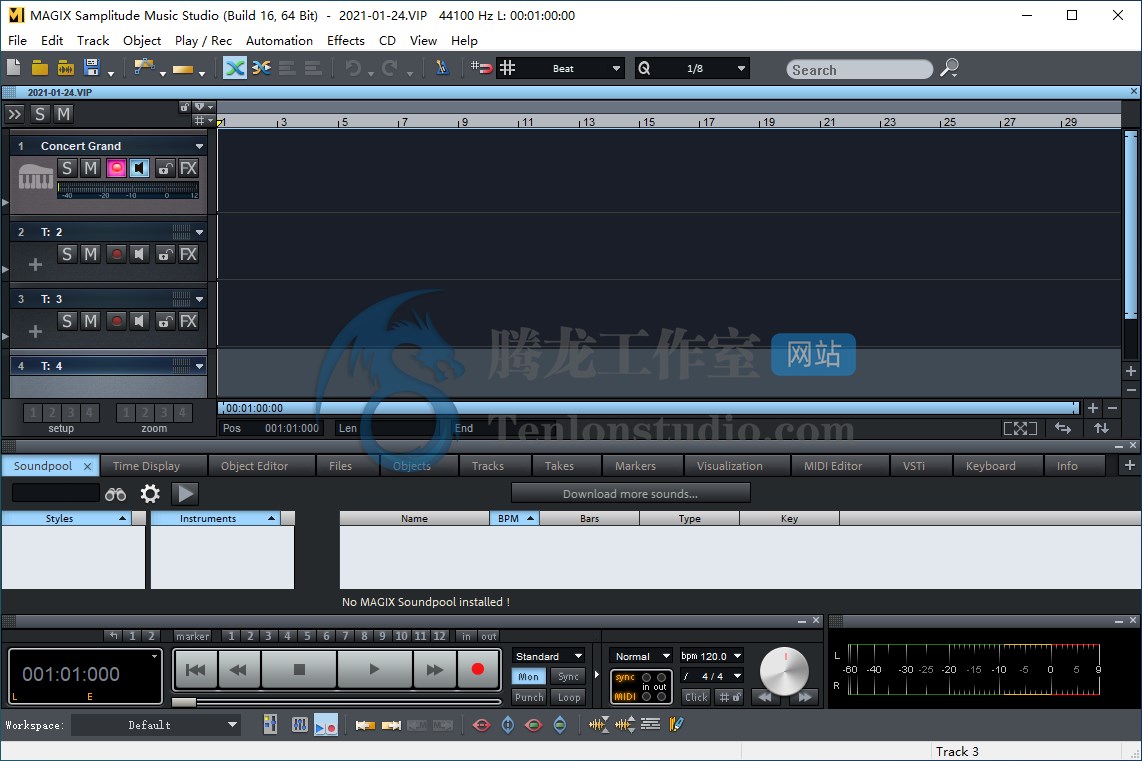1142x761 pixels.
Task: Click the Loop button in transport
Action: pos(569,697)
